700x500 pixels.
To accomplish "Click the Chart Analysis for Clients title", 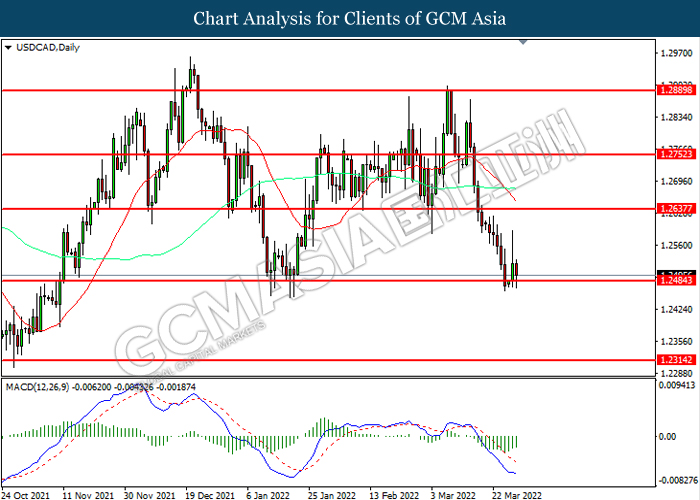I will click(350, 19).
